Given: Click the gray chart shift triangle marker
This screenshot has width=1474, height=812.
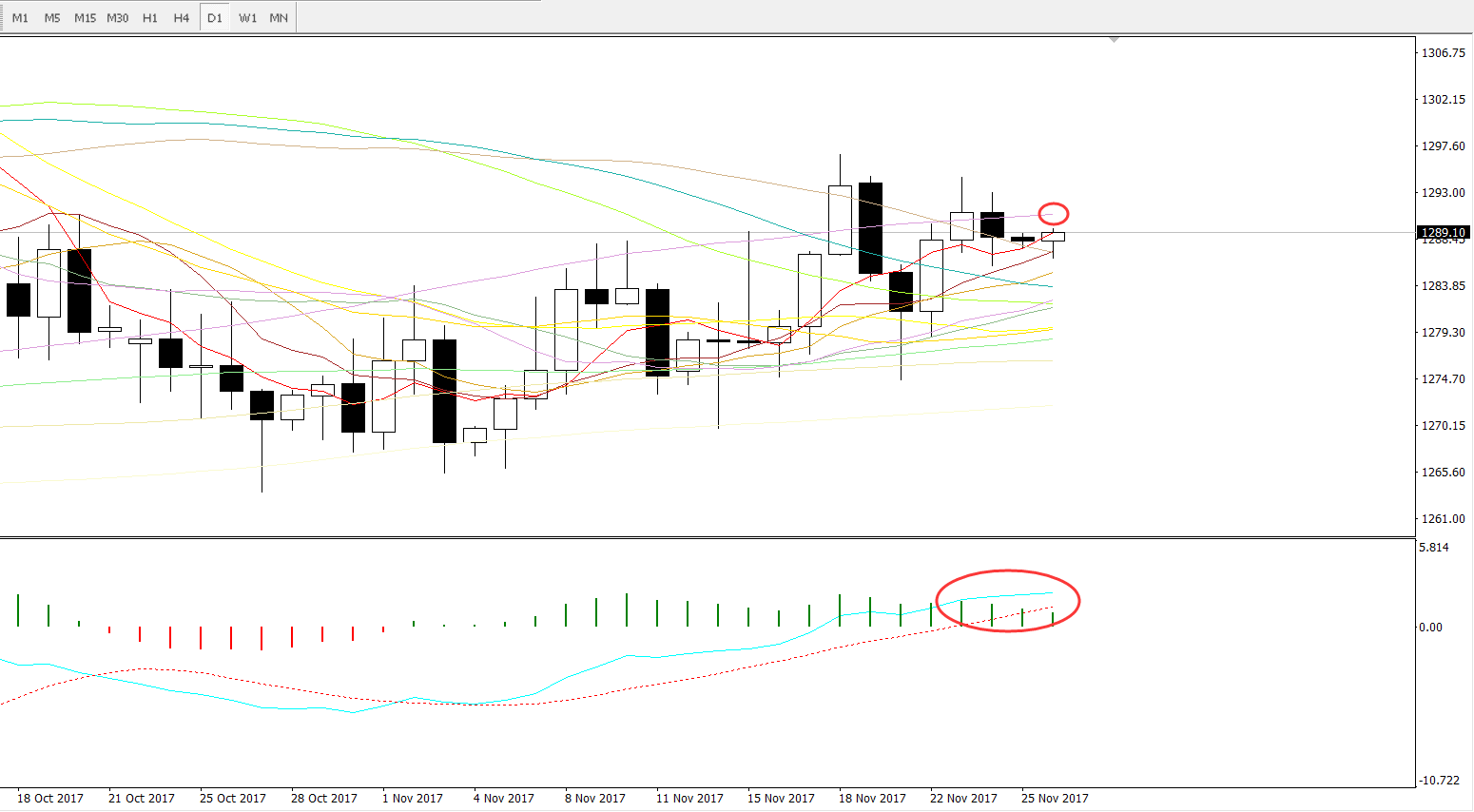Looking at the screenshot, I should coord(1114,40).
